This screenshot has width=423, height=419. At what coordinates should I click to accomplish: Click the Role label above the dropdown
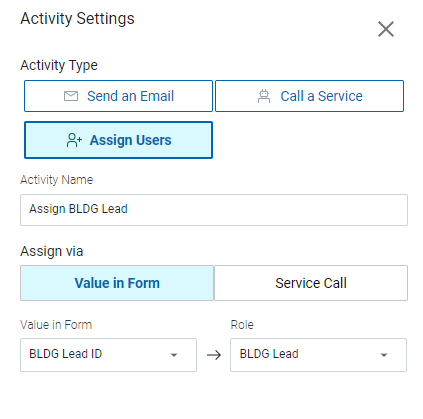click(242, 325)
